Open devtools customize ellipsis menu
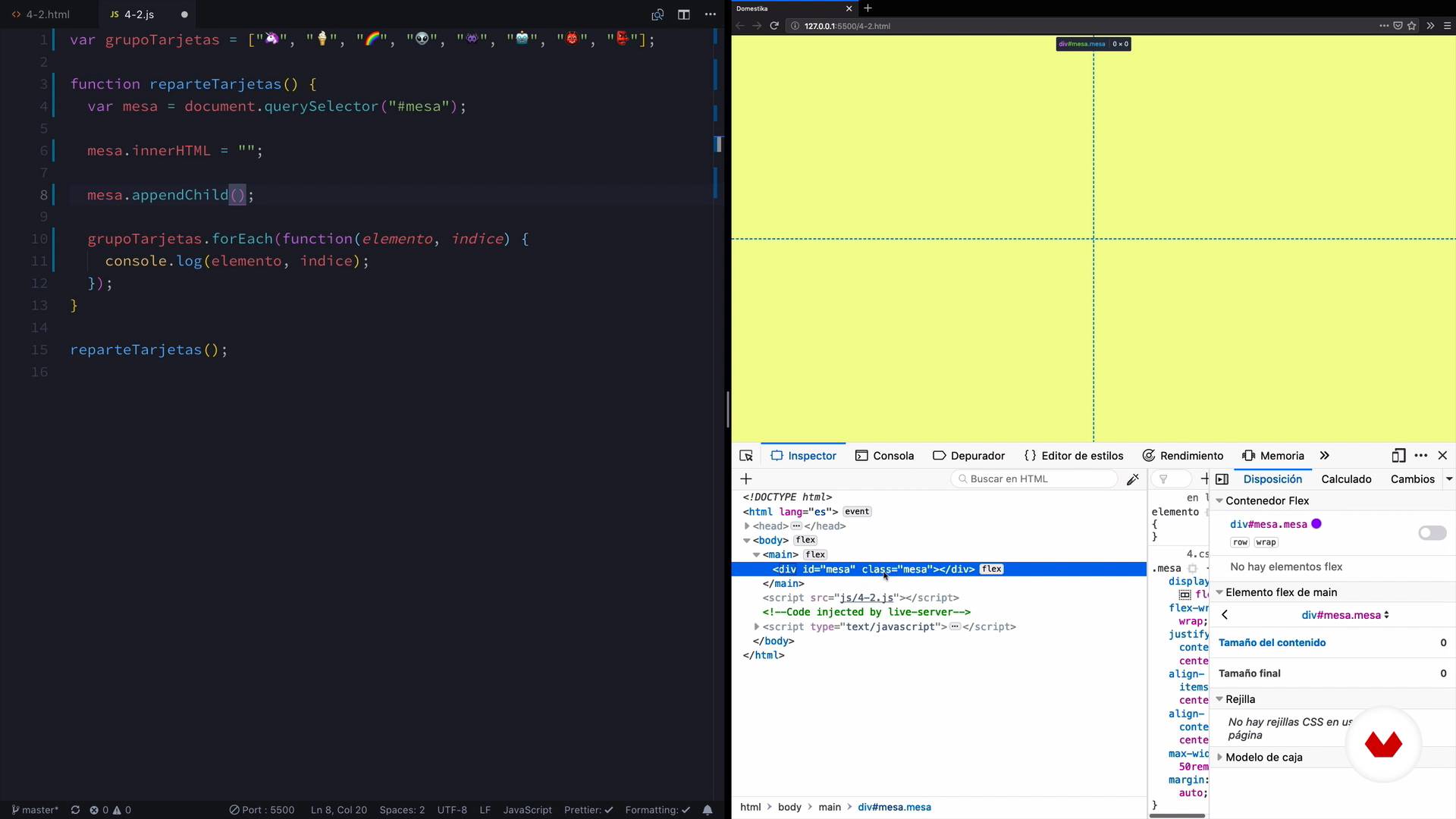 tap(1421, 456)
